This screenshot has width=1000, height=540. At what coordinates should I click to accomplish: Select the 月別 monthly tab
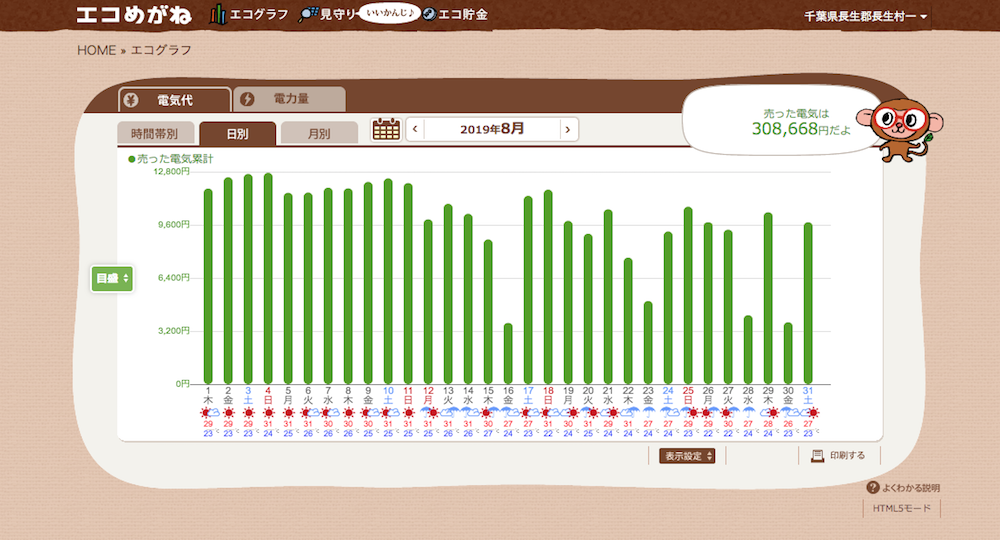coord(319,133)
